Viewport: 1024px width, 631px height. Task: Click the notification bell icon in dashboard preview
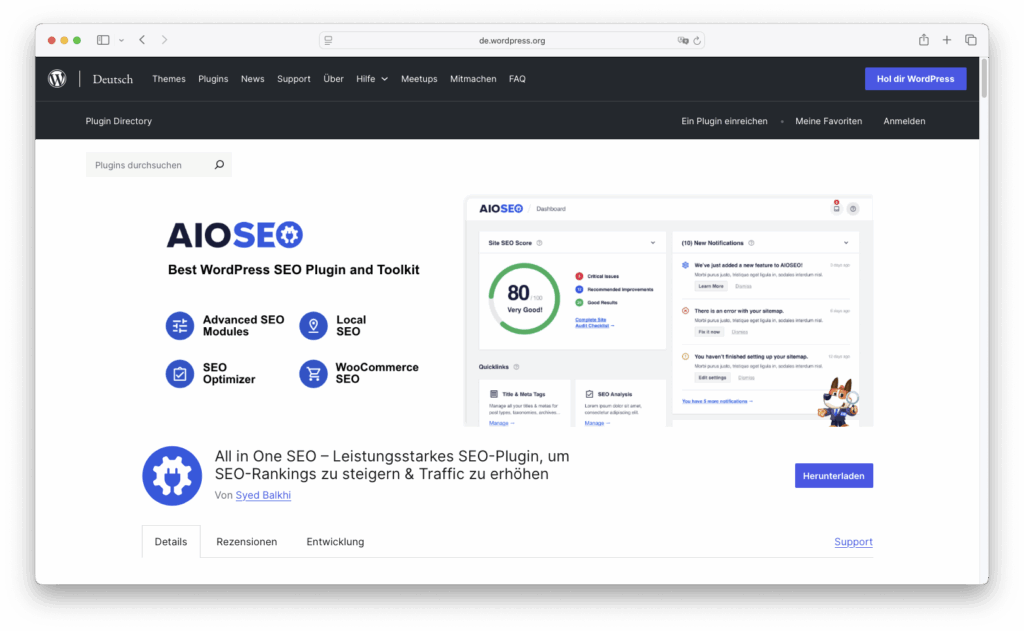[836, 208]
